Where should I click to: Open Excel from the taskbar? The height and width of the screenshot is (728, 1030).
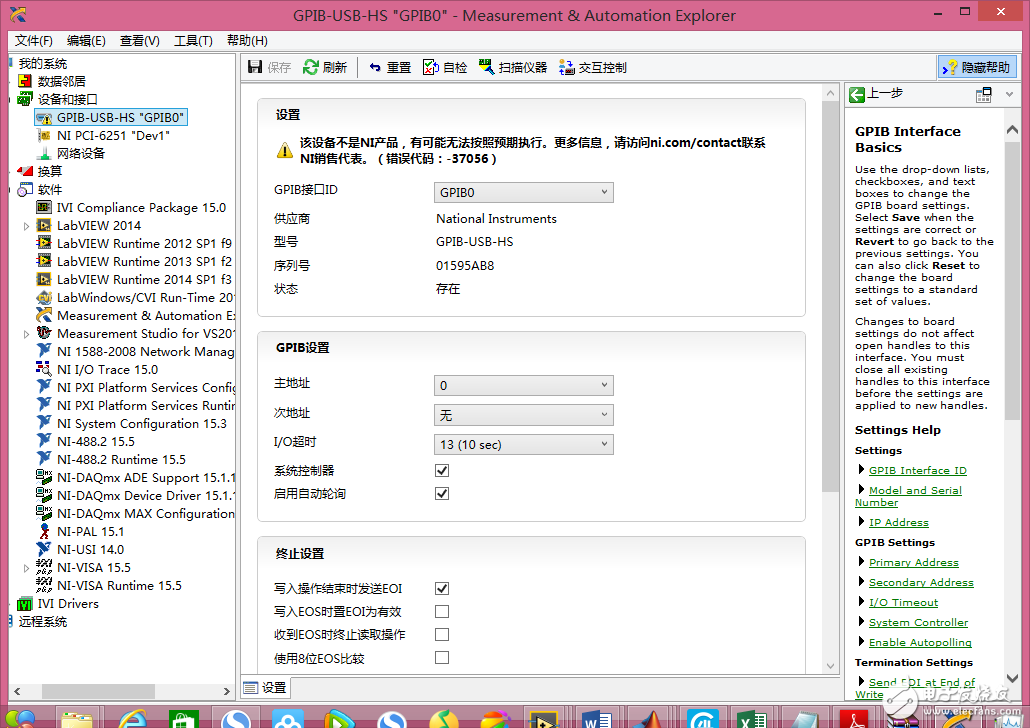[751, 719]
